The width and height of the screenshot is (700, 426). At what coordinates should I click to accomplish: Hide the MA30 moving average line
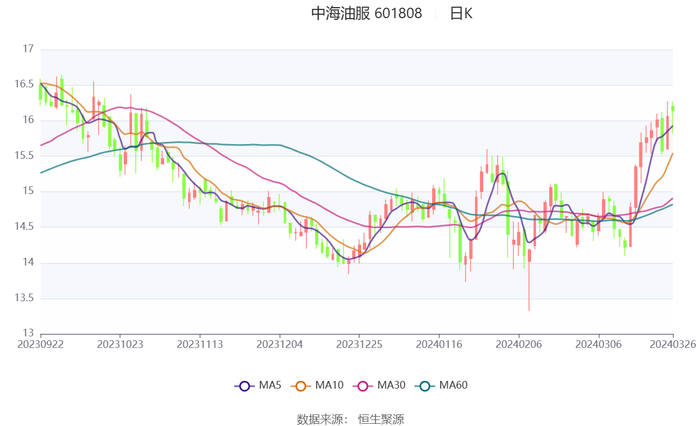[368, 385]
